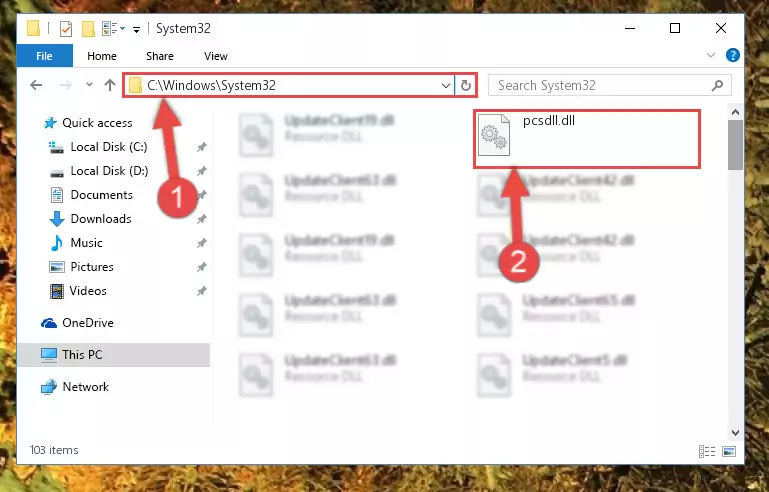Click the vertical scrollbar thumb
Viewport: 769px width, 492px height.
735,145
